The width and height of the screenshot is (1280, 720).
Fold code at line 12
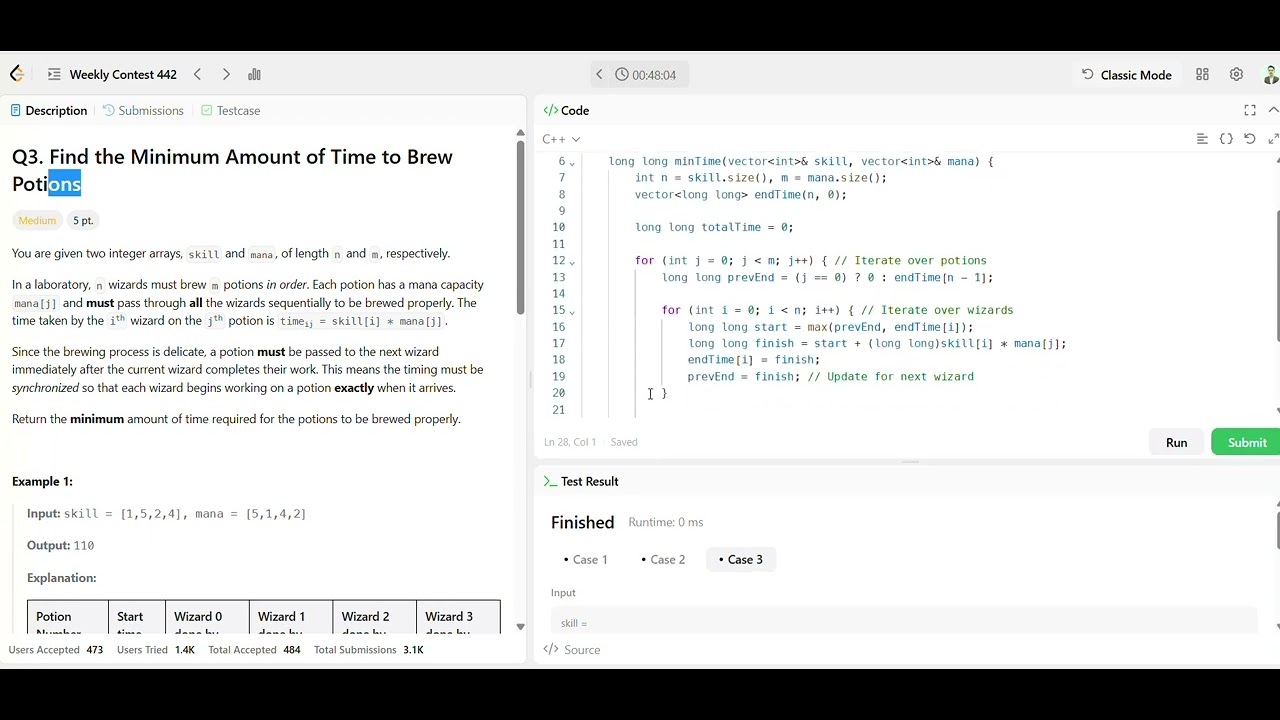pyautogui.click(x=572, y=261)
